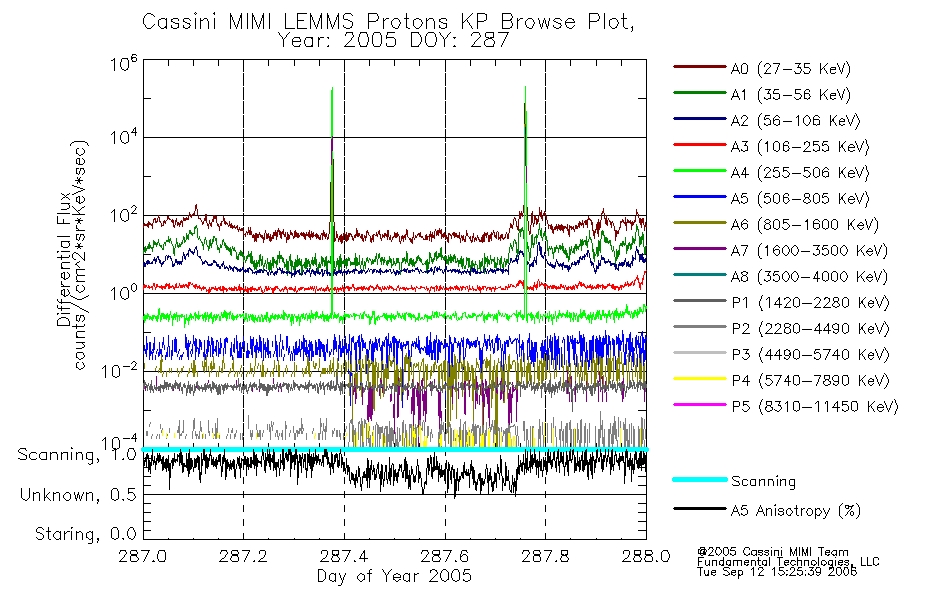Click the black A5 Anisotropy legend line

pyautogui.click(x=699, y=508)
